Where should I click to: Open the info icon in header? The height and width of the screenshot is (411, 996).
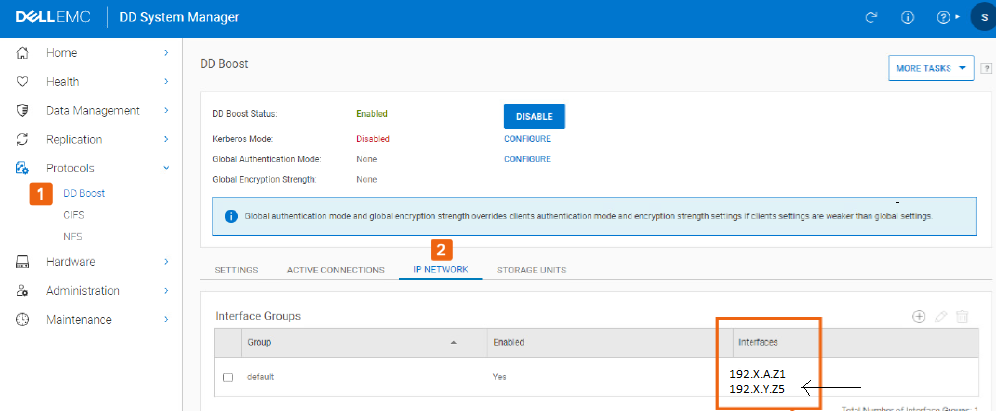pyautogui.click(x=908, y=18)
